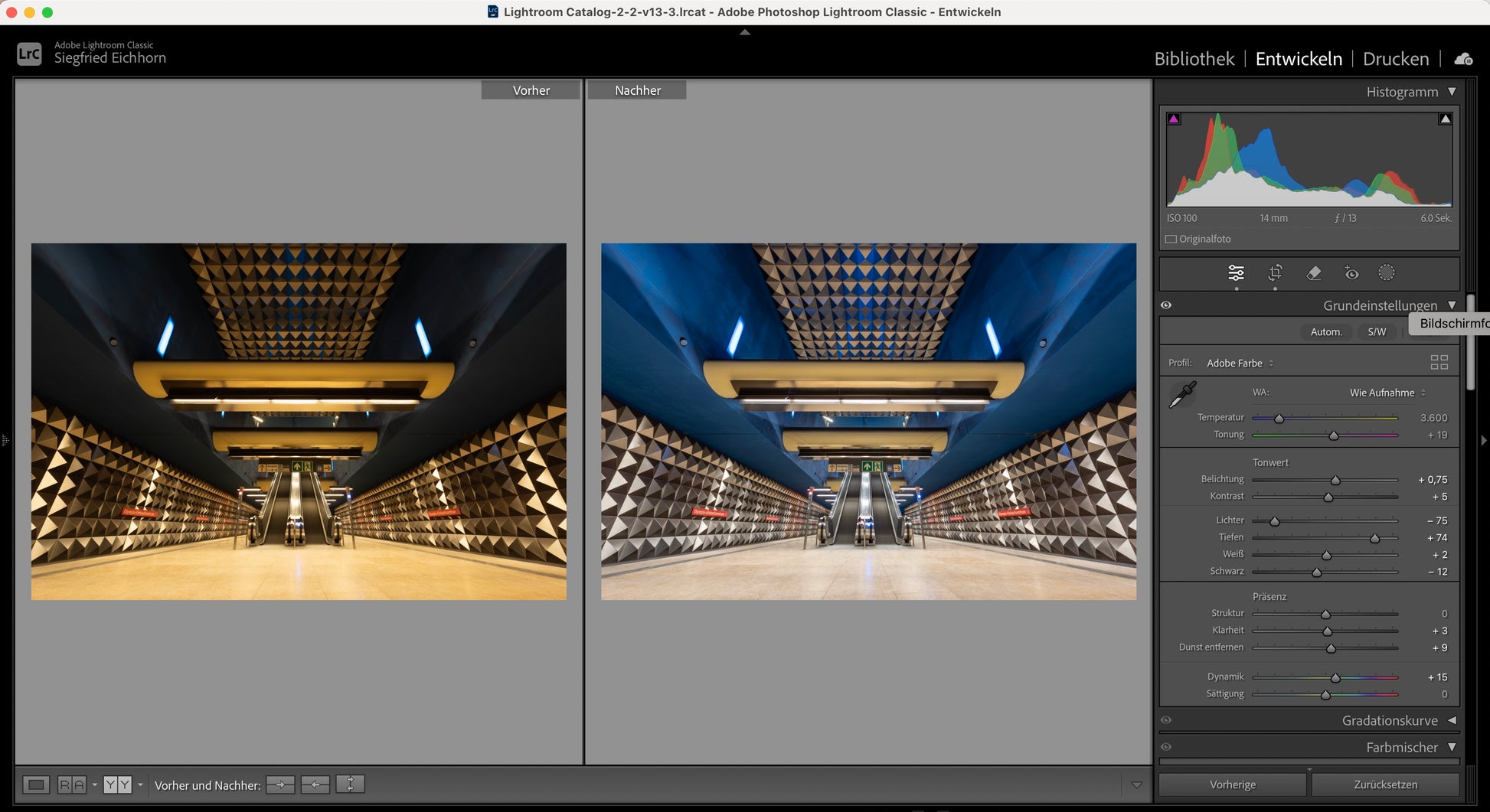Open the masking tool

[1387, 273]
